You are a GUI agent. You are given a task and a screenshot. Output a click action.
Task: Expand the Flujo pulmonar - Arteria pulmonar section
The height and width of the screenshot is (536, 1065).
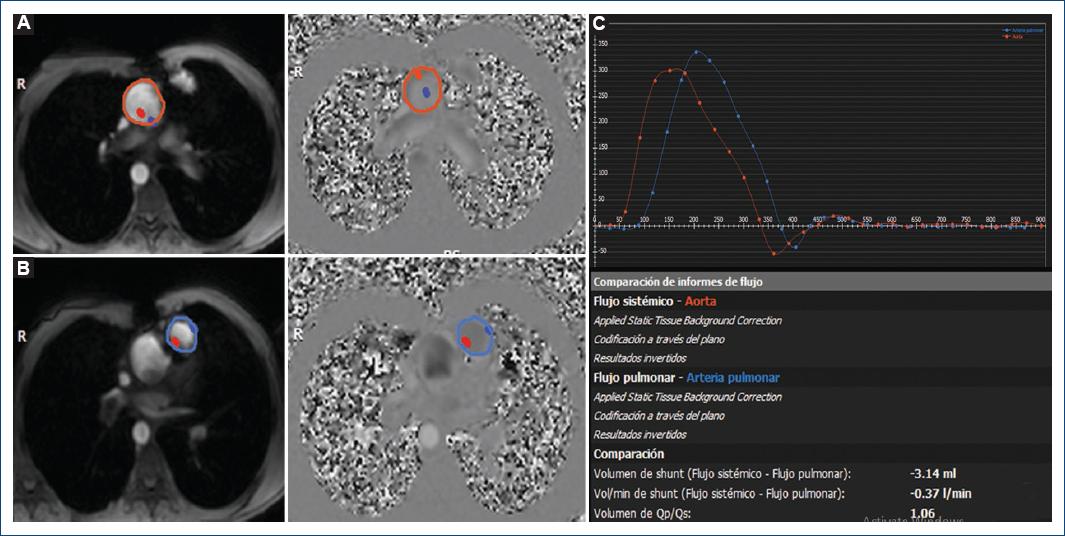coord(686,378)
